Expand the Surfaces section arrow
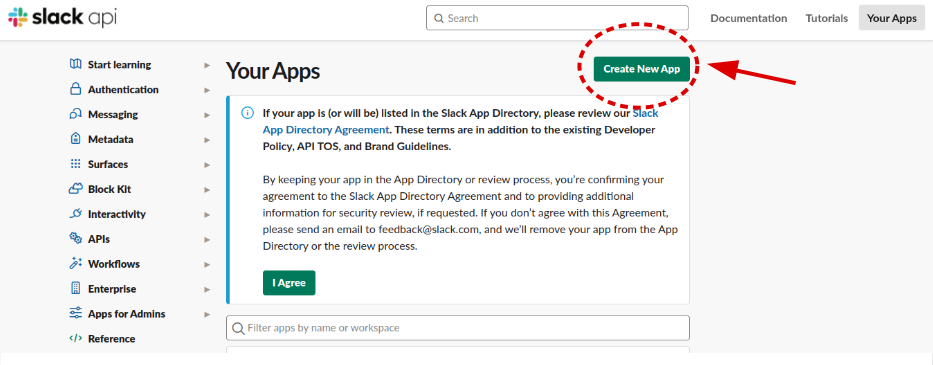 pos(207,165)
